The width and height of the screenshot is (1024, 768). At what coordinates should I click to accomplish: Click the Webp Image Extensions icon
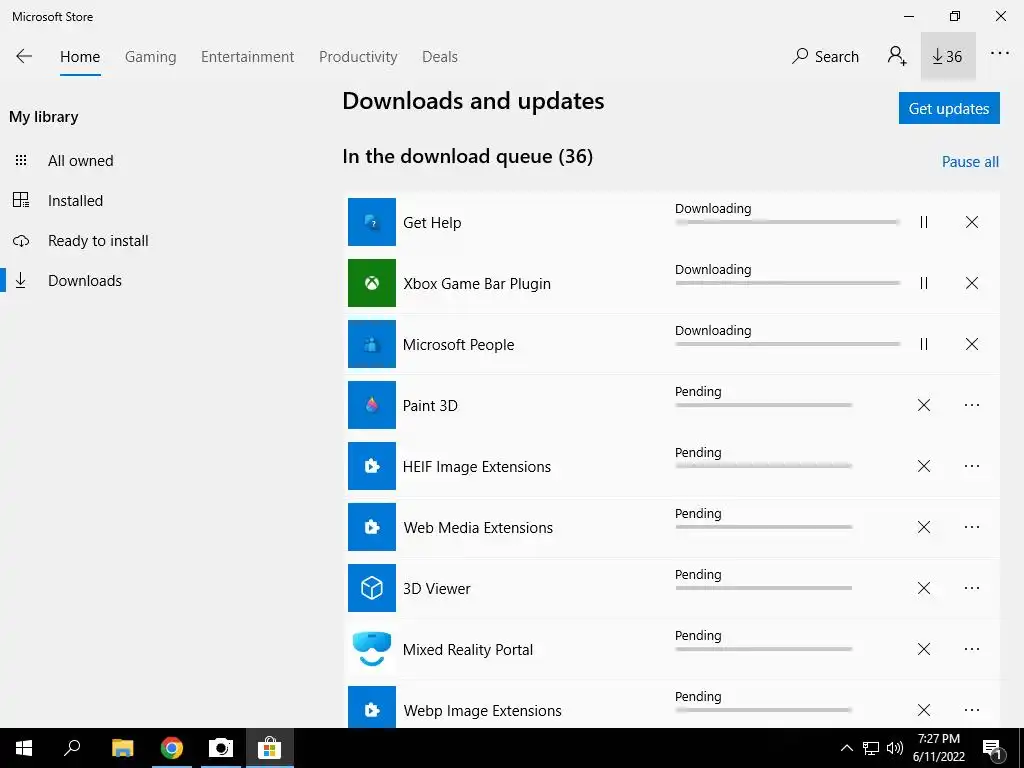click(372, 708)
